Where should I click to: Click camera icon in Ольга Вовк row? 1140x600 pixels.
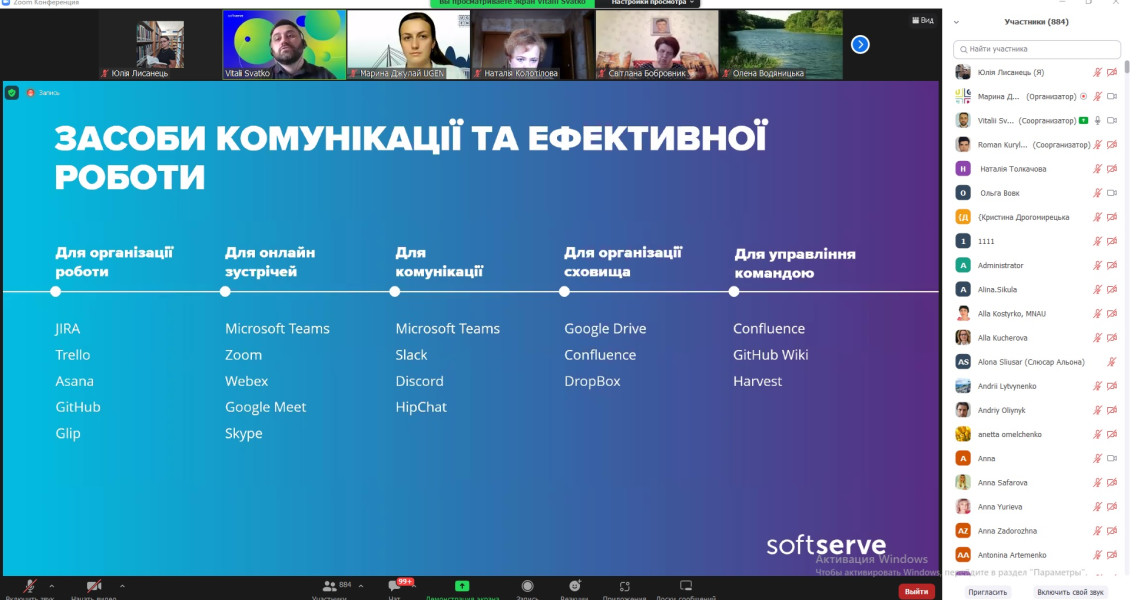point(1112,193)
